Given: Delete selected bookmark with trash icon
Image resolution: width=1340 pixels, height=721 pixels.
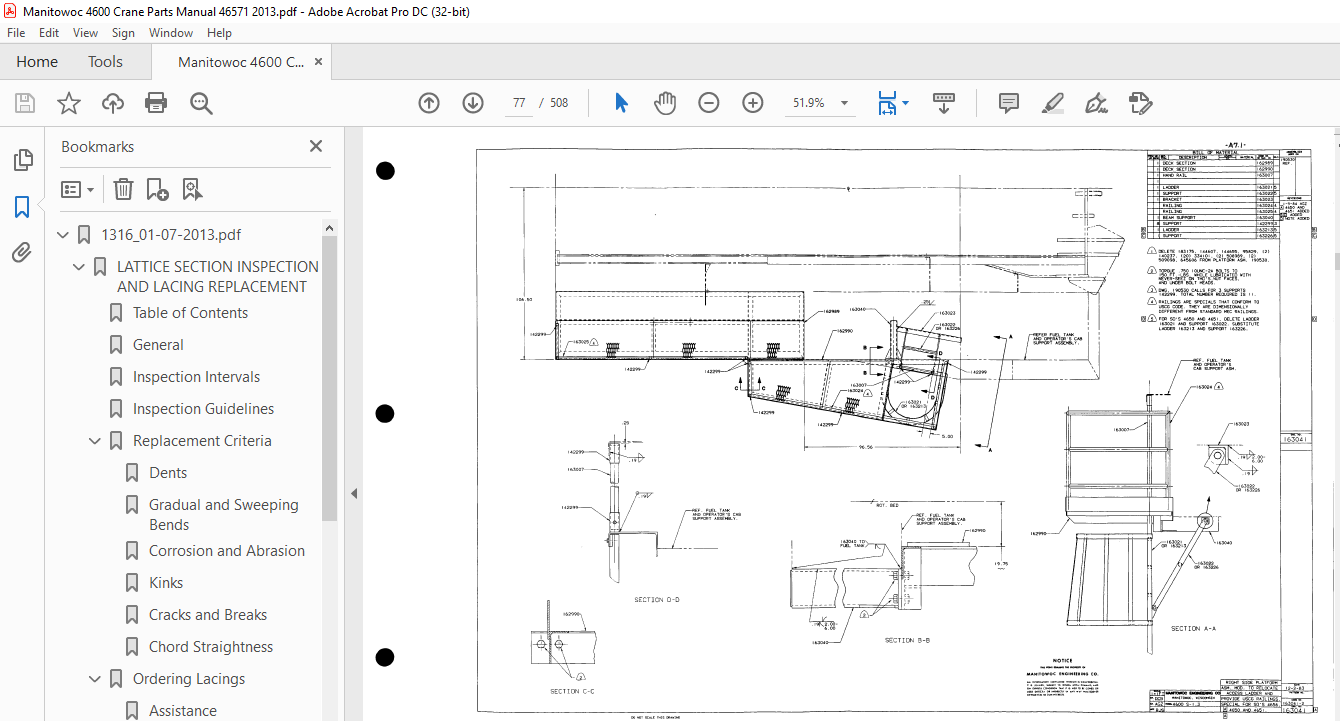Looking at the screenshot, I should pos(123,189).
